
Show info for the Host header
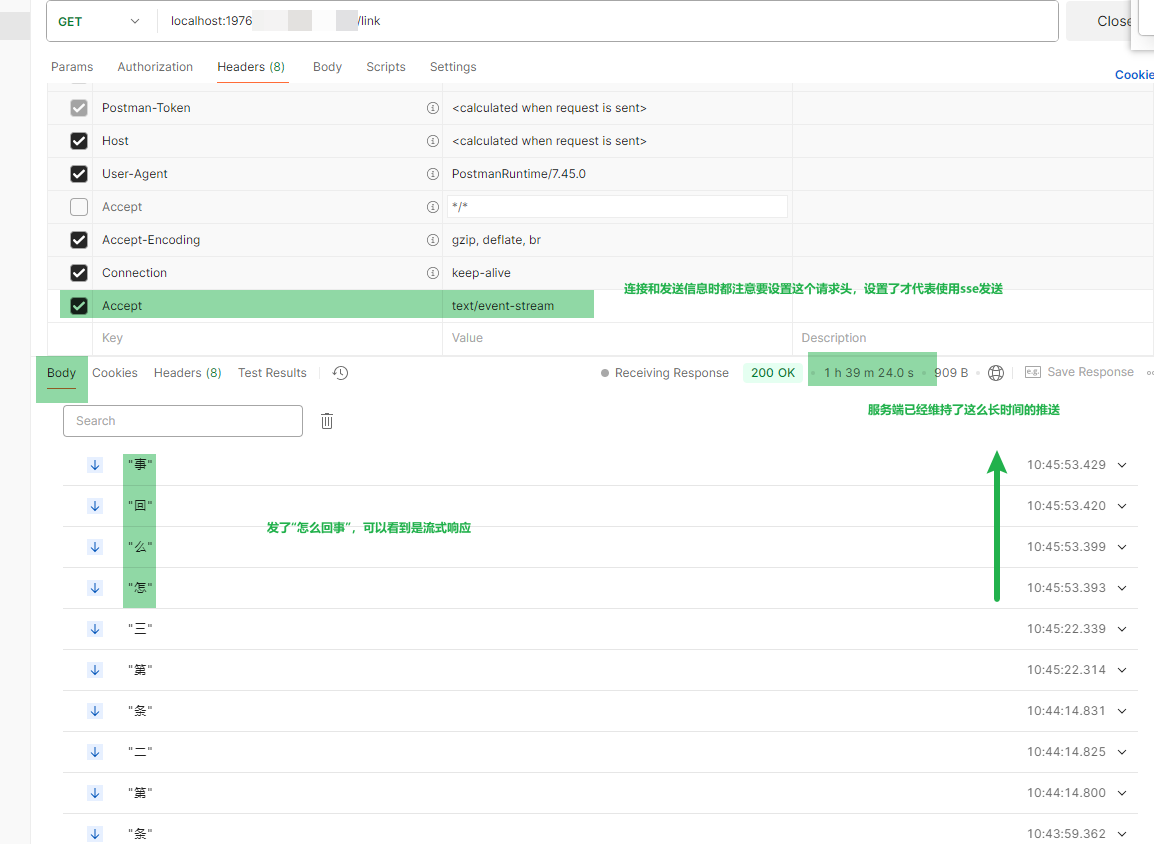[x=433, y=141]
